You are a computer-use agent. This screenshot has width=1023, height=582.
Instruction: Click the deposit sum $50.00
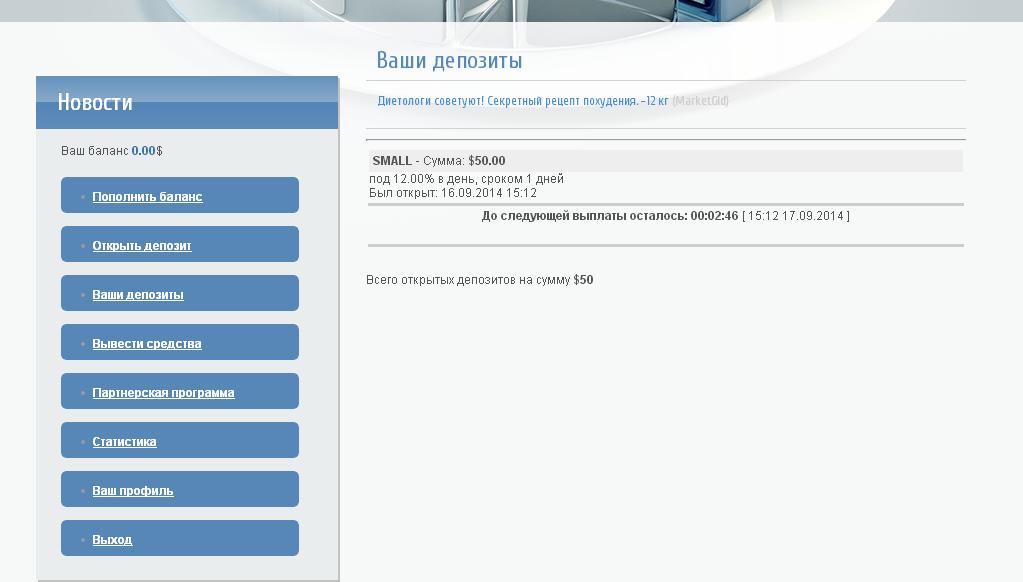pyautogui.click(x=487, y=161)
